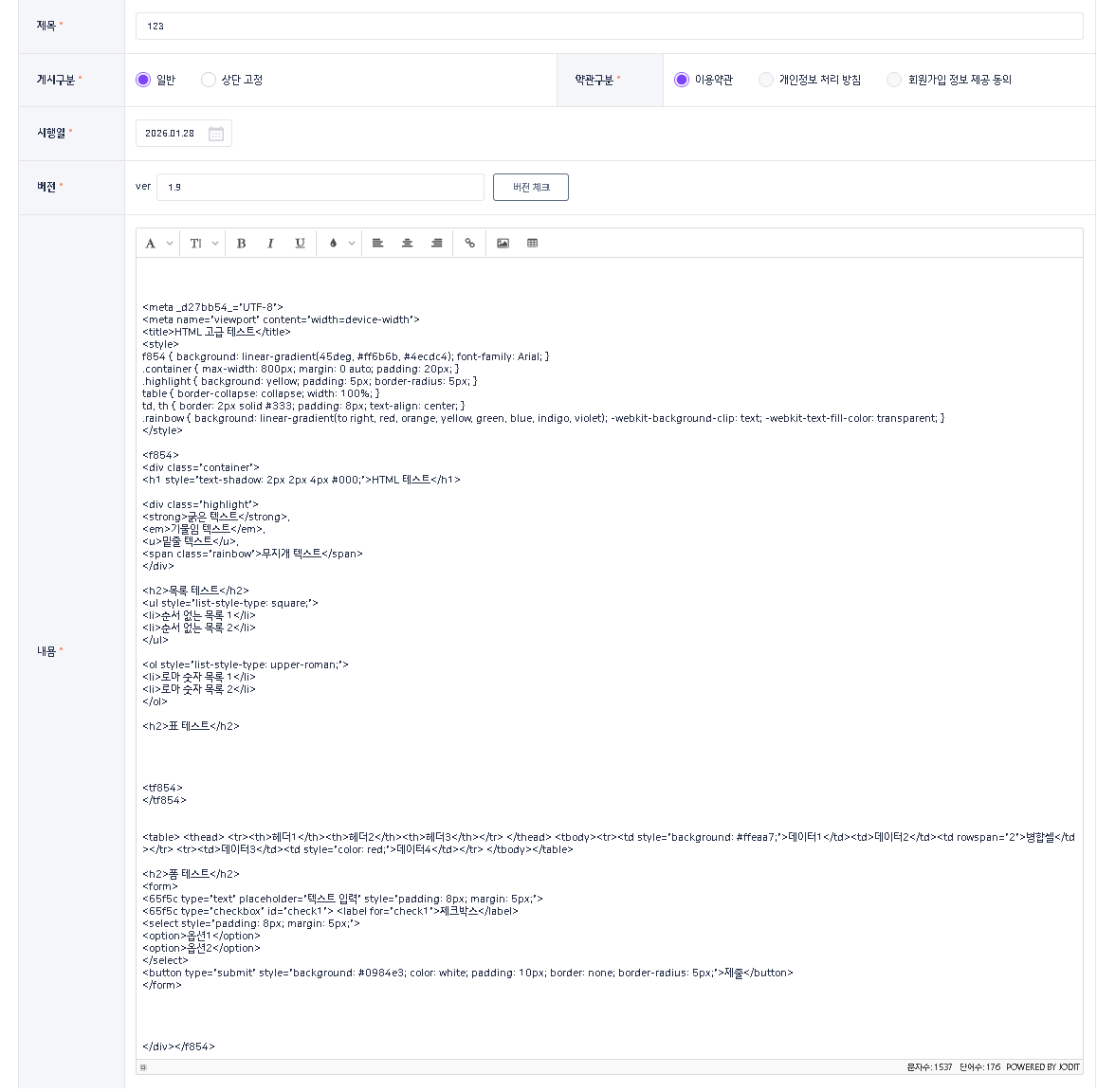
Task: Choose 회원가입 정보 제공 동의 option
Action: pos(894,81)
